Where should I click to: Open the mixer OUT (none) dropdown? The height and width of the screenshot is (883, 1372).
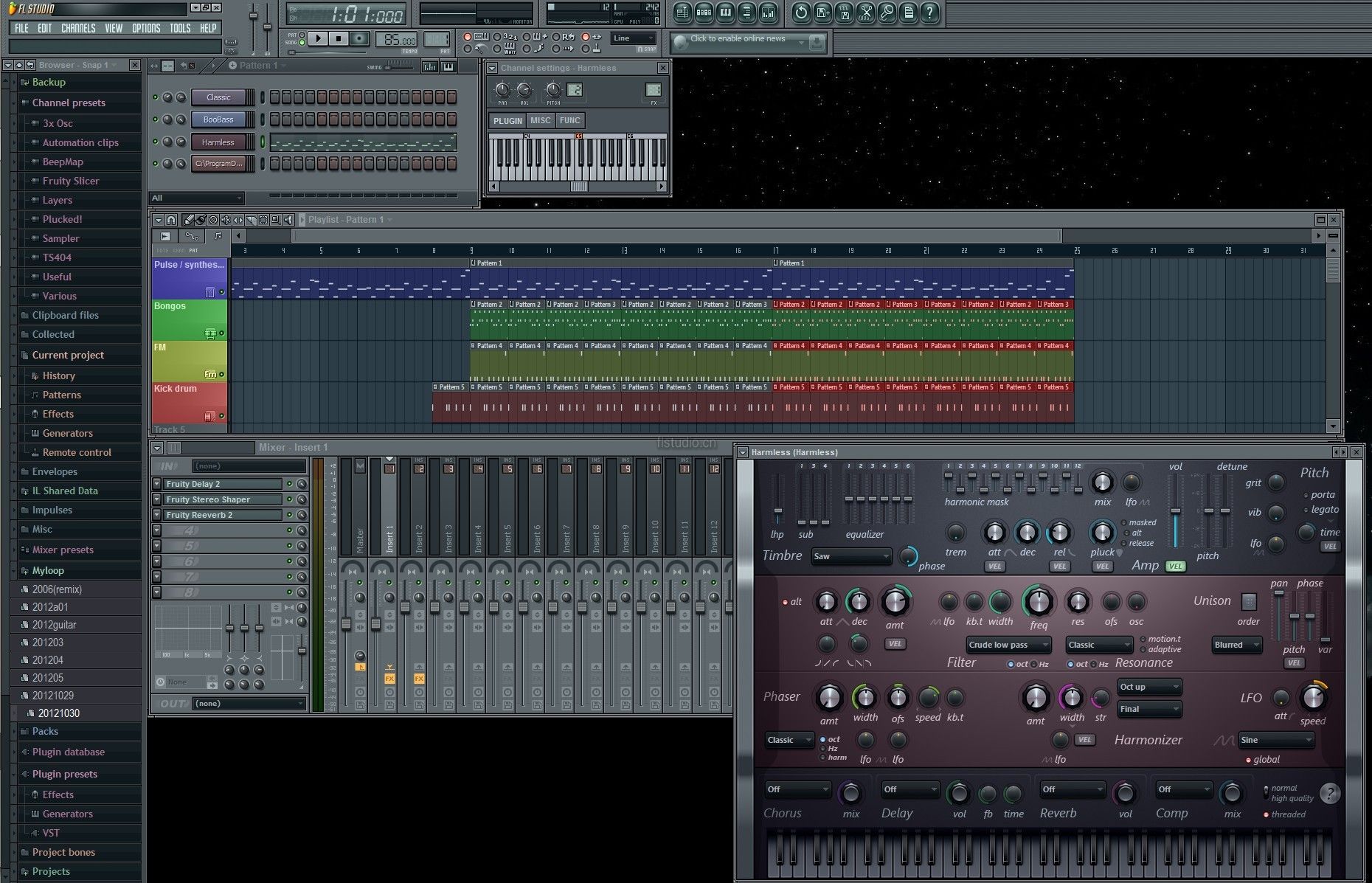click(x=249, y=704)
